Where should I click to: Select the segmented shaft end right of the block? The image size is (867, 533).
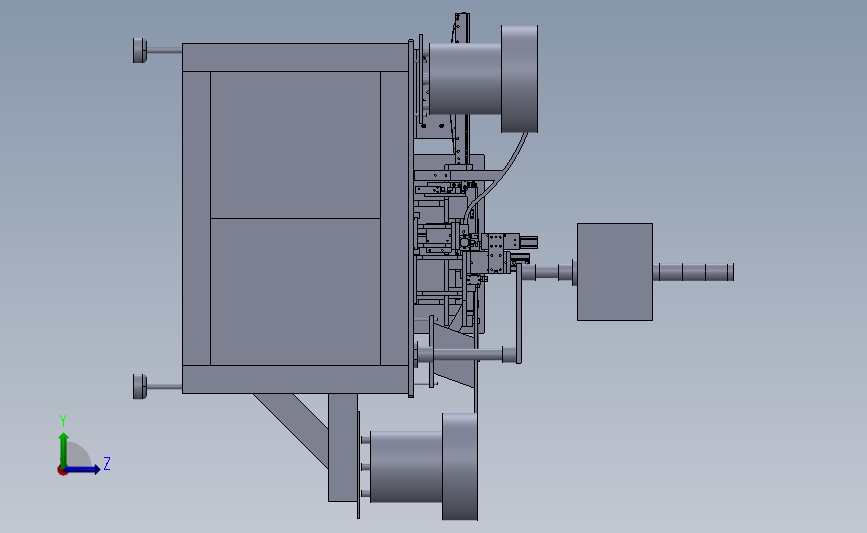pyautogui.click(x=693, y=272)
